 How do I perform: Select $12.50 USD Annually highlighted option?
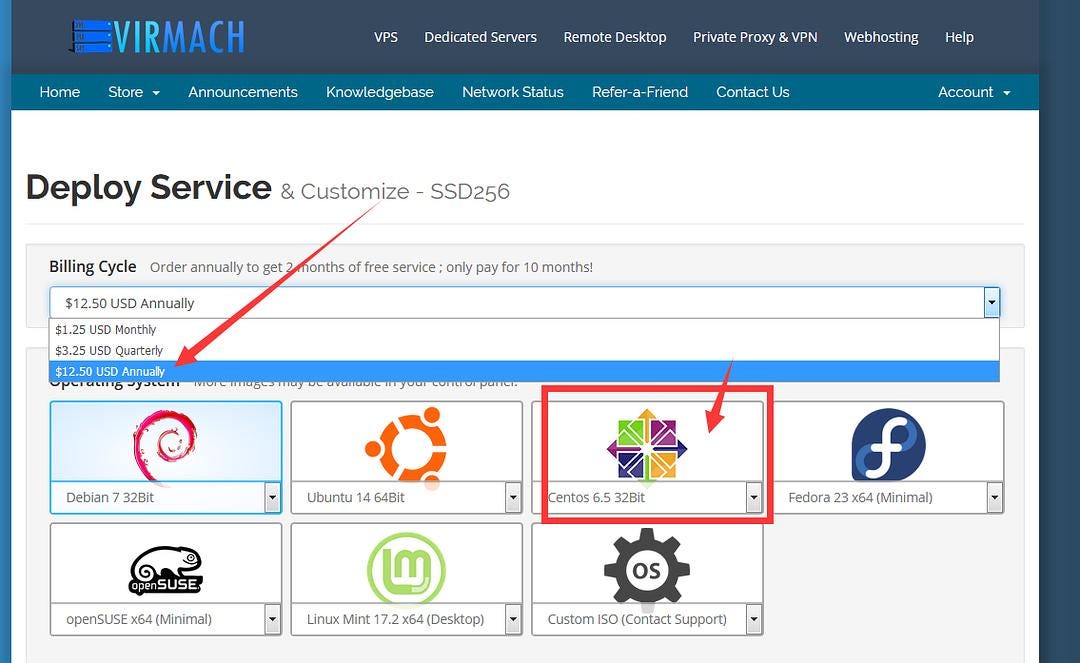tap(523, 371)
